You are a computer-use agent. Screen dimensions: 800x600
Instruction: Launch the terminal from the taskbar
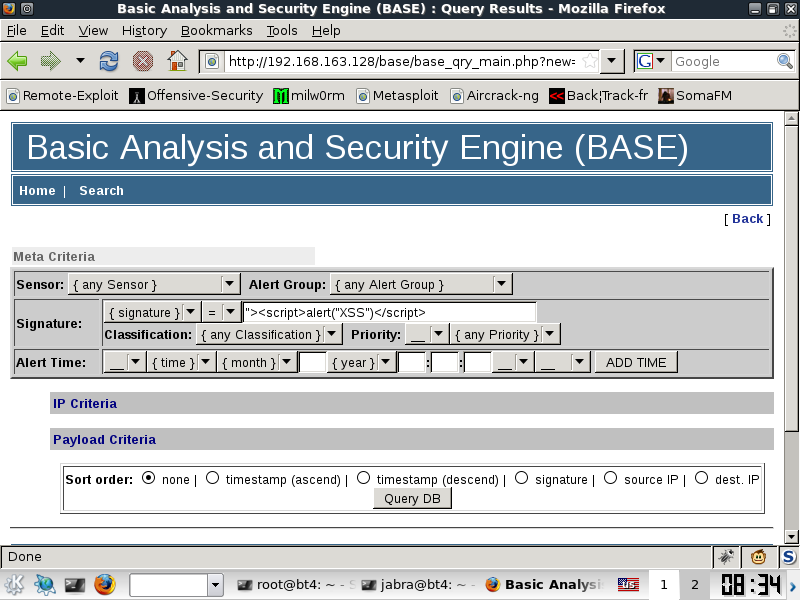pos(74,585)
